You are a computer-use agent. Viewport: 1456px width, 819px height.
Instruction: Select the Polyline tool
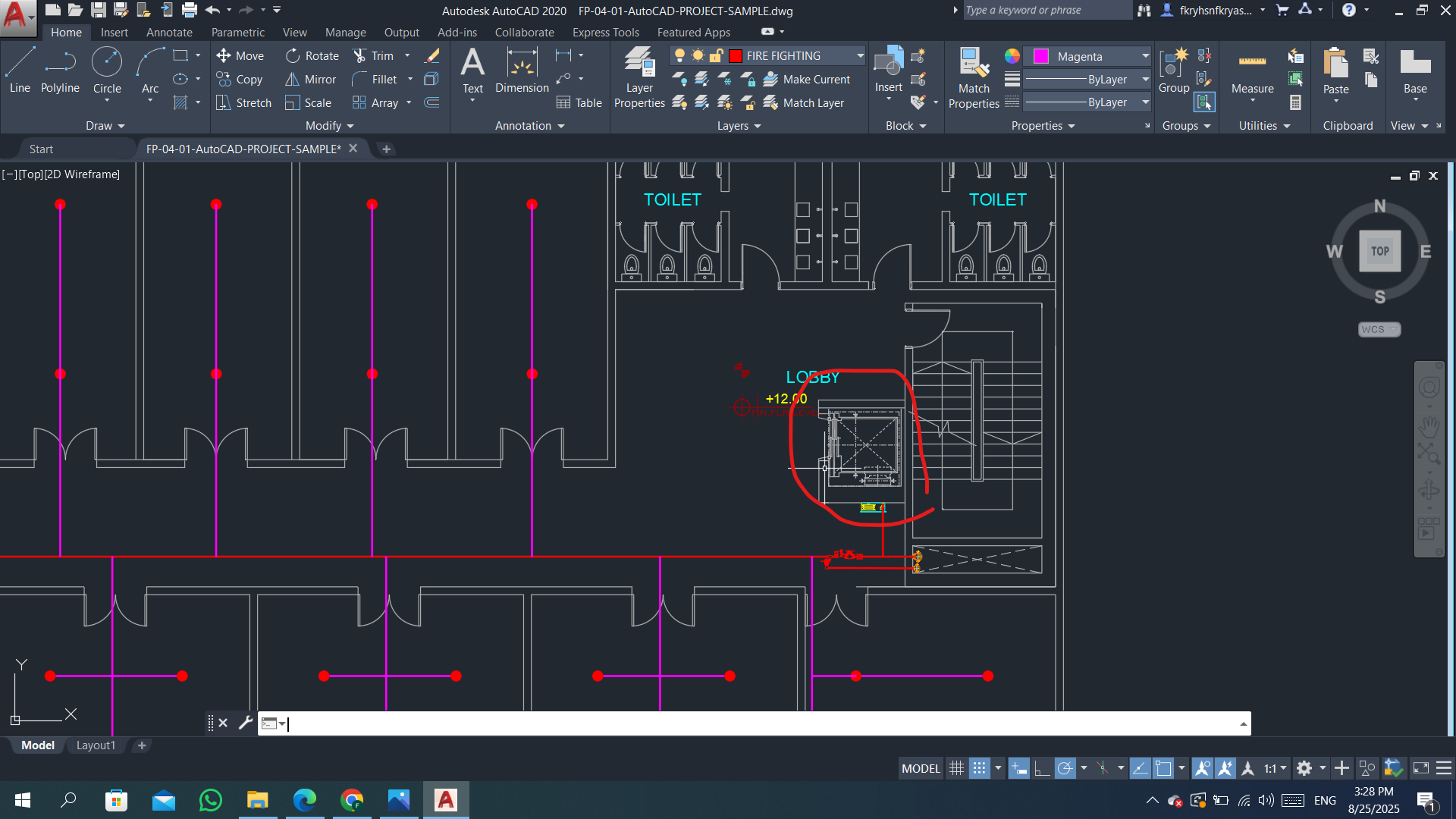click(x=60, y=71)
